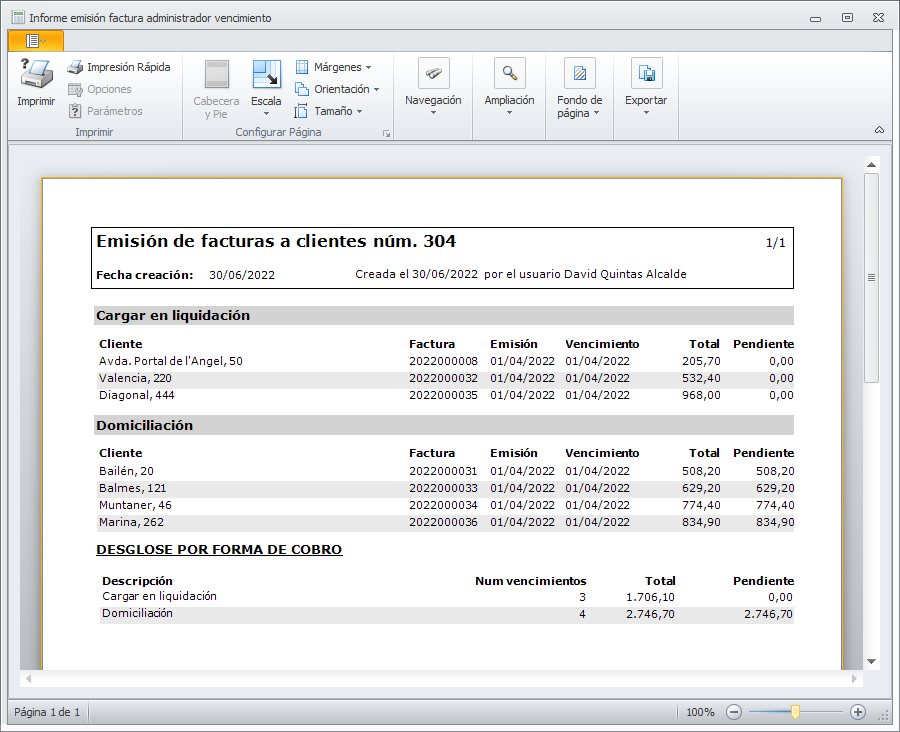Open Configurar Página dialog launcher
The width and height of the screenshot is (900, 732).
click(x=386, y=133)
